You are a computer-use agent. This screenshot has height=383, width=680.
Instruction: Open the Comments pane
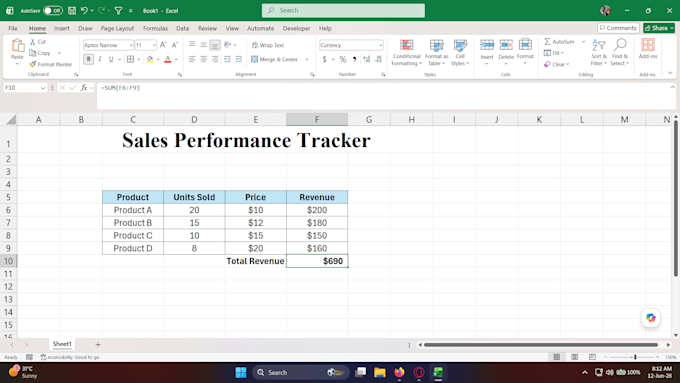[x=618, y=28]
